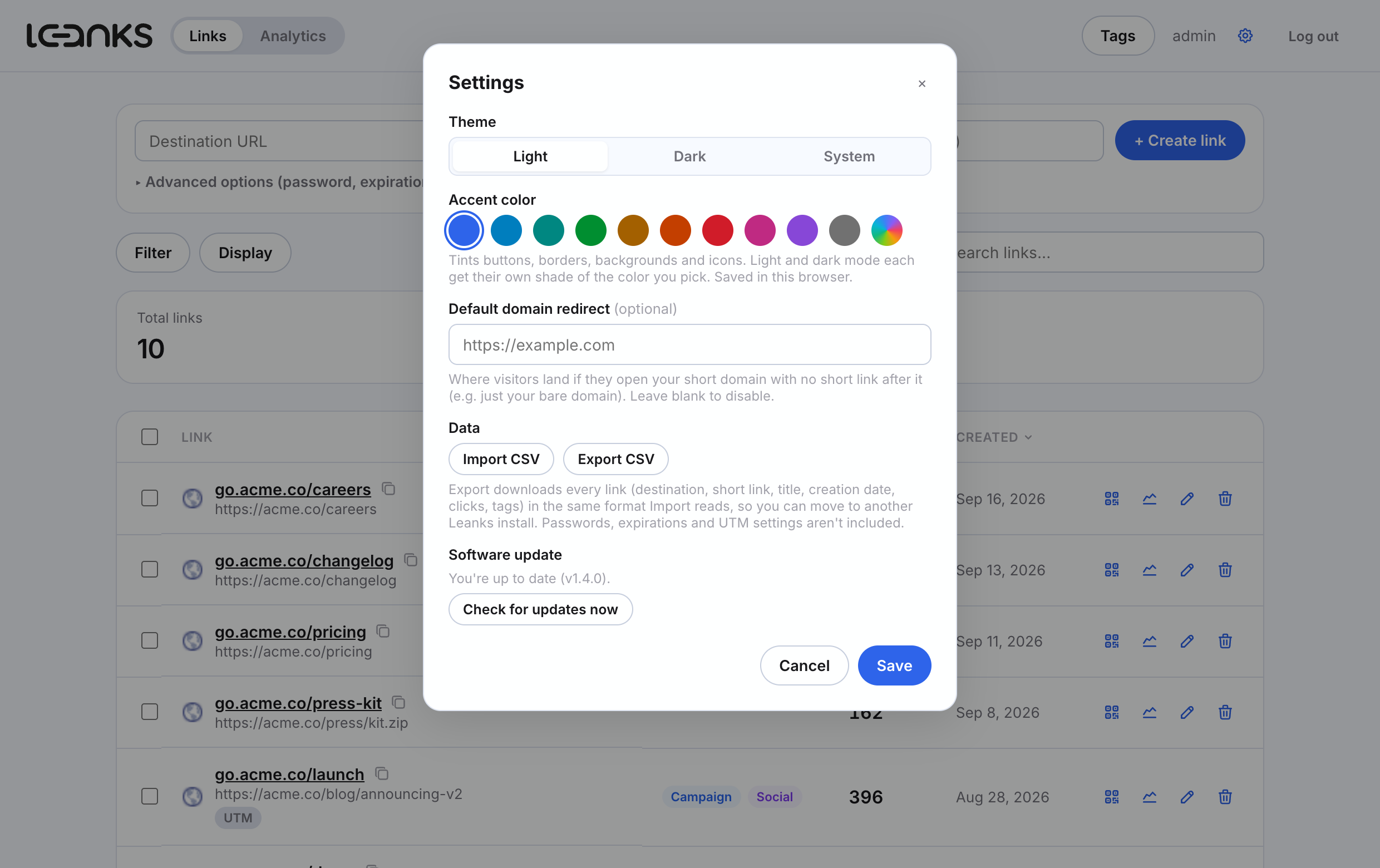Copy the go.acme.co/pricing short link

pyautogui.click(x=383, y=631)
